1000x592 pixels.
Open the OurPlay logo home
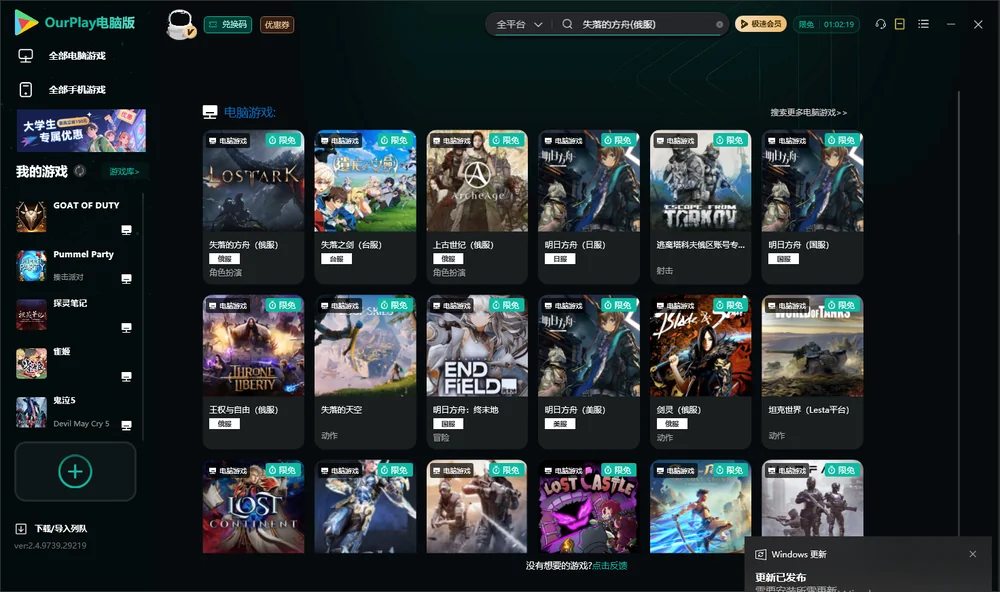[75, 23]
